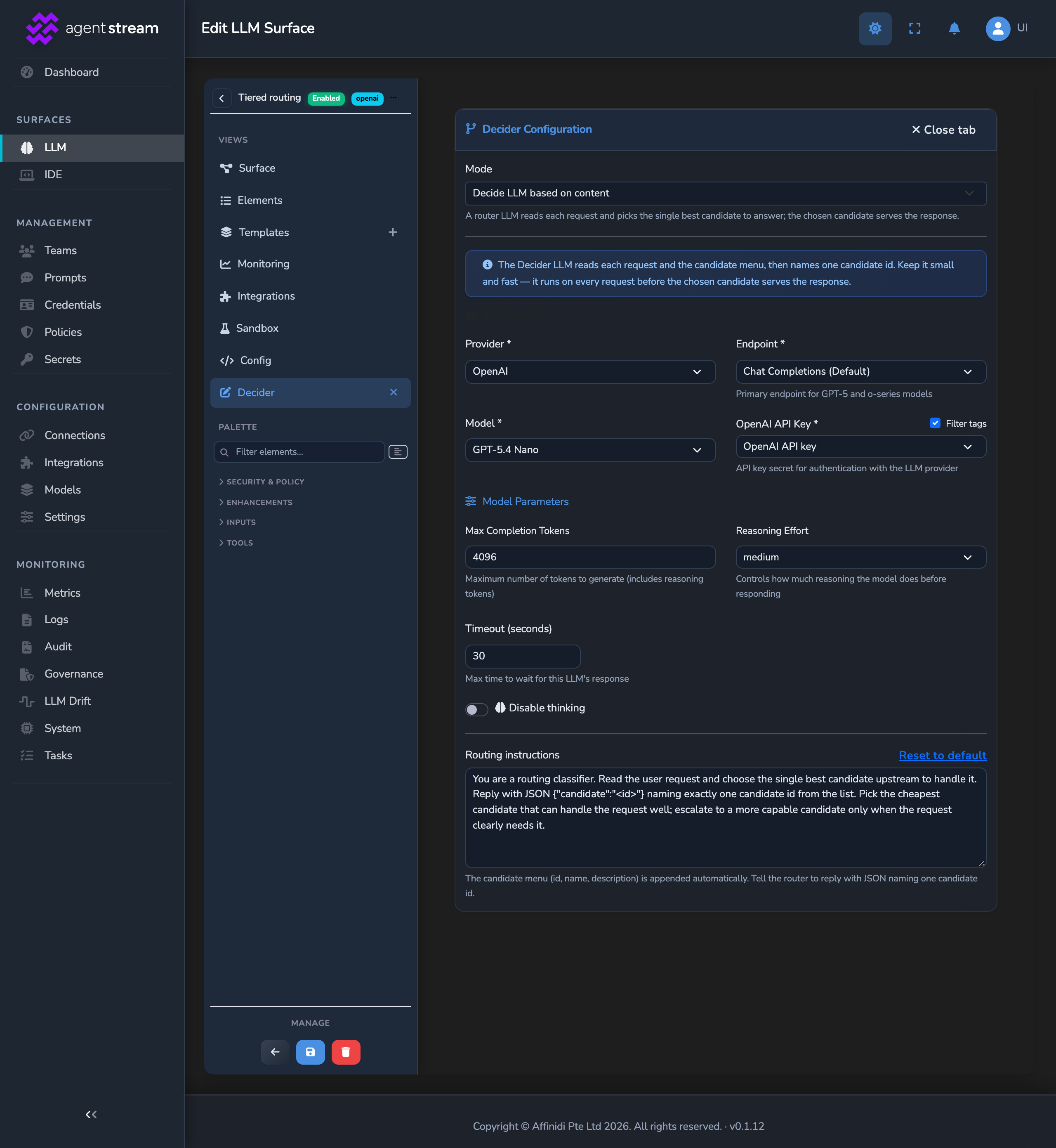Save the surface with the blue disk button
The height and width of the screenshot is (1148, 1056).
click(x=310, y=1052)
